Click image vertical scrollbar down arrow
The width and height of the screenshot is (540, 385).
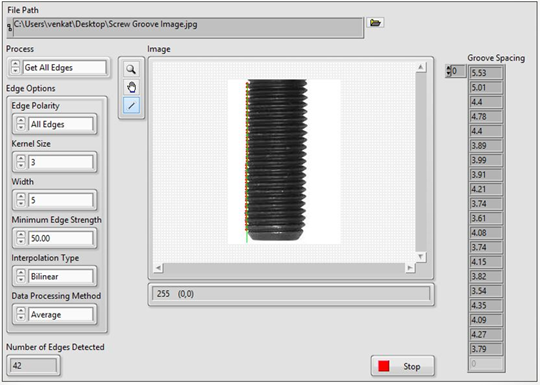[420, 257]
